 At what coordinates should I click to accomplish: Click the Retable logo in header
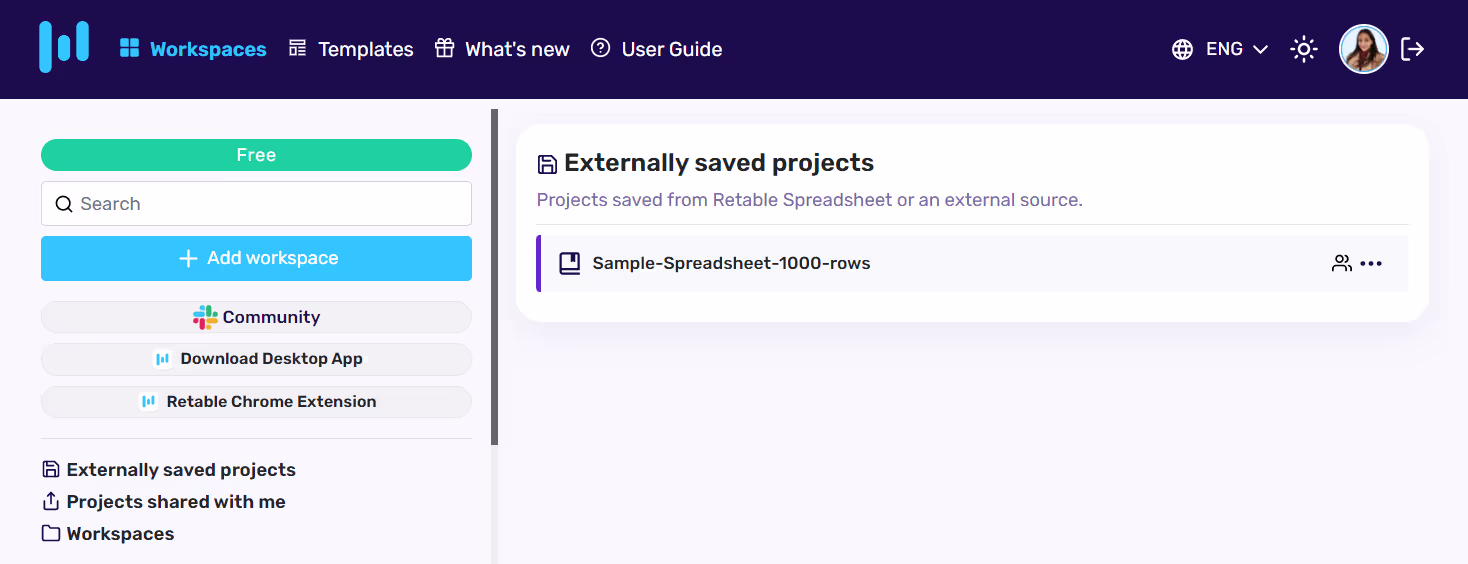point(64,47)
